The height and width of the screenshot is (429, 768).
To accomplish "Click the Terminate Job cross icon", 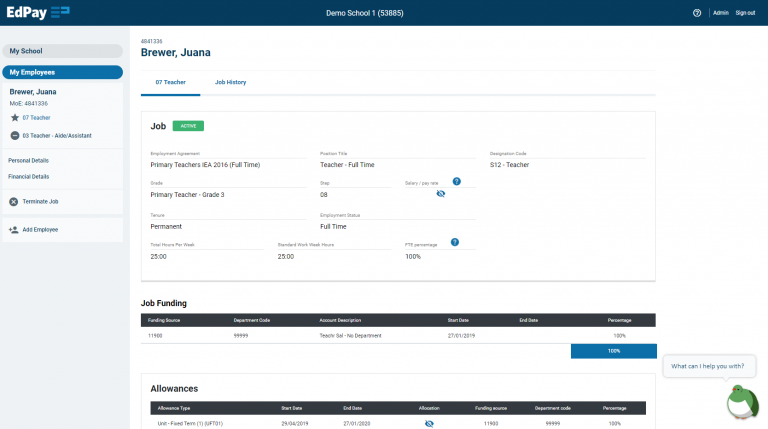I will 14,202.
